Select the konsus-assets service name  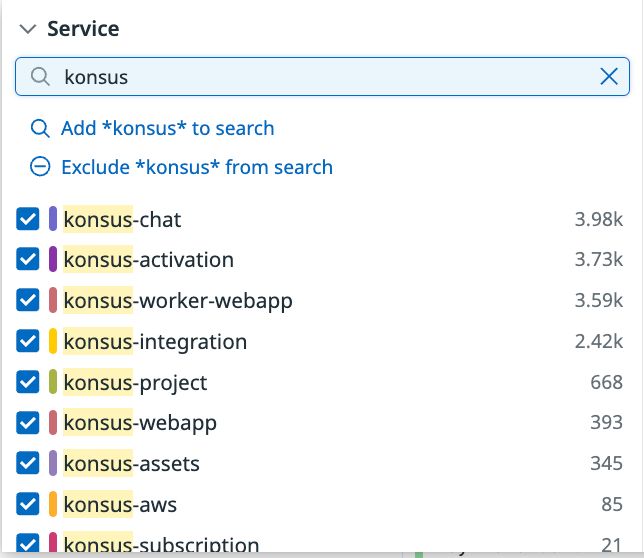tap(131, 464)
